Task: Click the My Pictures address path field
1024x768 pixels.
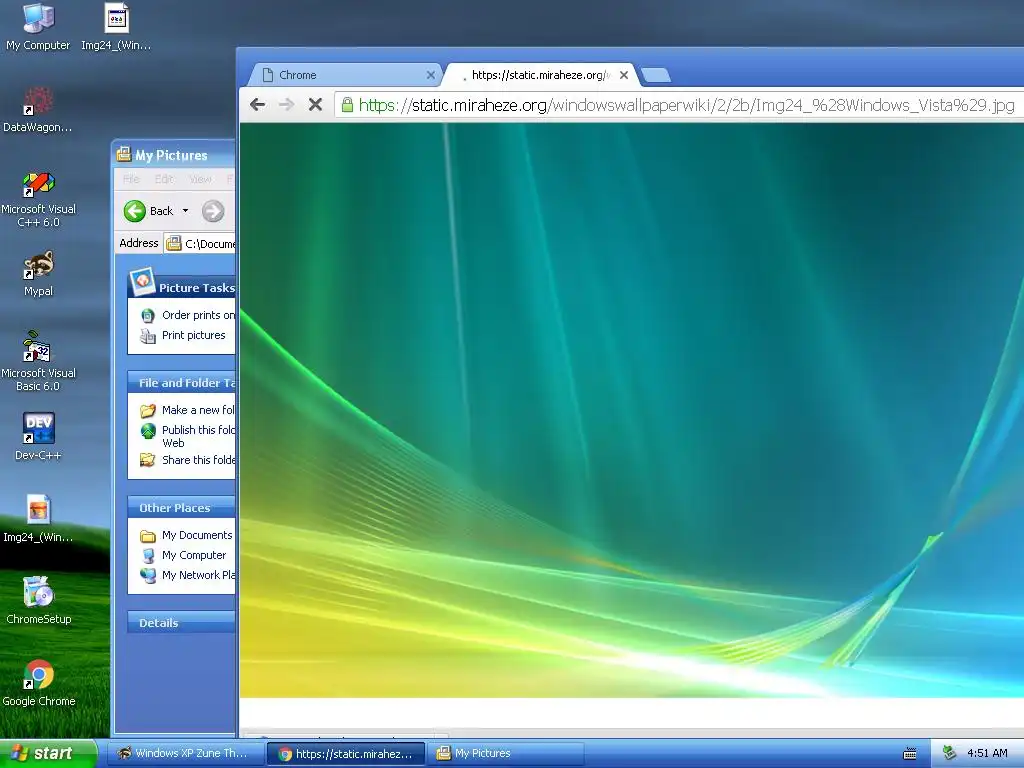Action: point(200,244)
